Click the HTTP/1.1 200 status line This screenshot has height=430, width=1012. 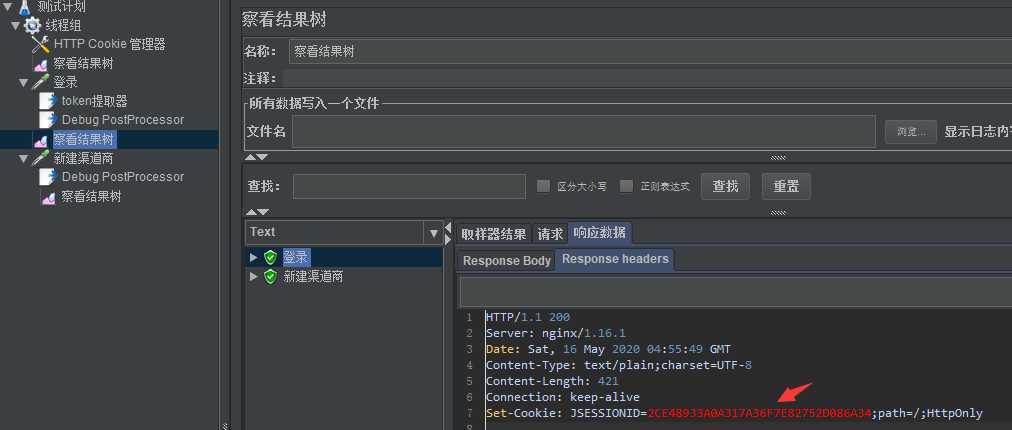[527, 317]
